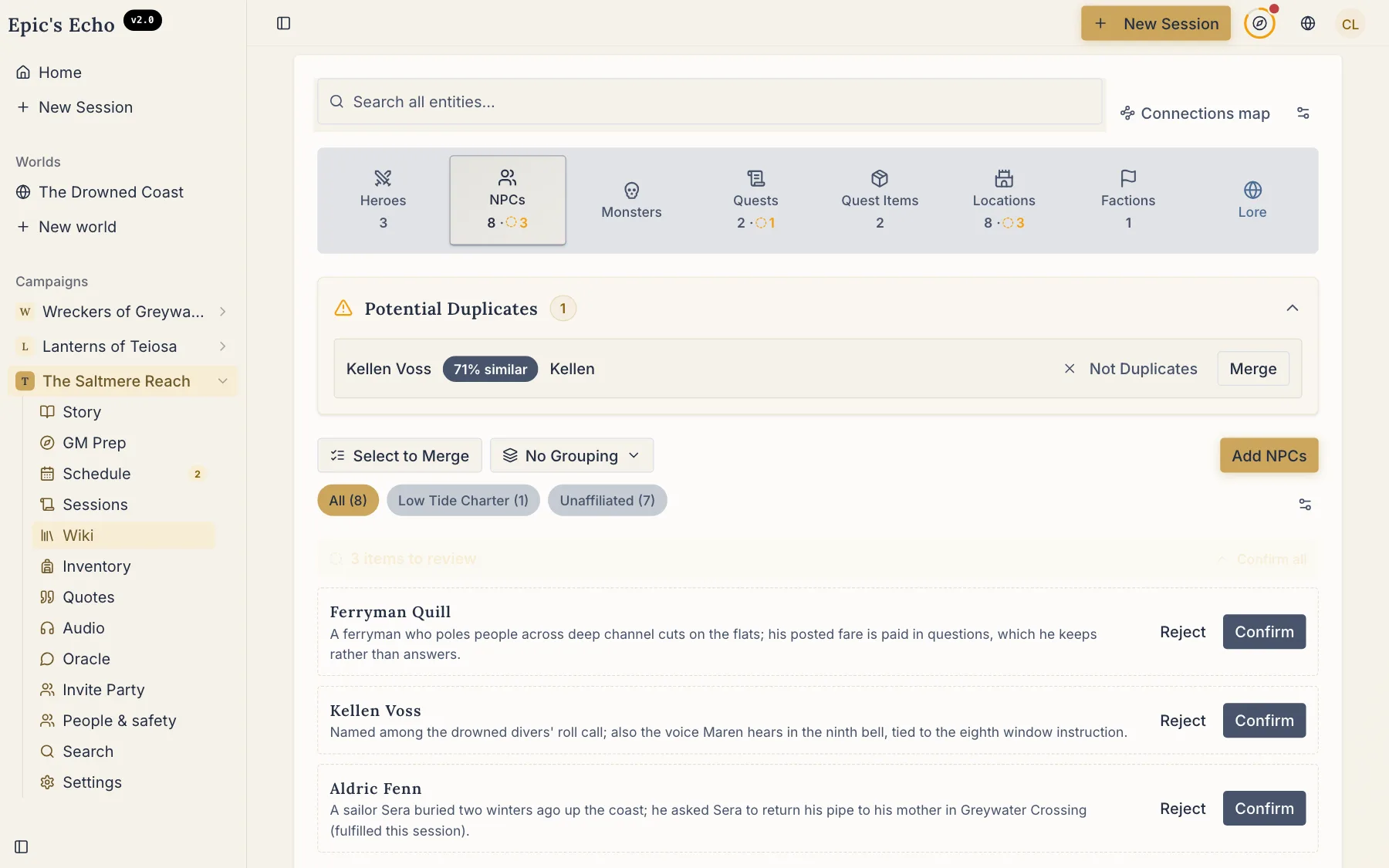Switch to the Locations tab
Viewport: 1389px width, 868px height.
pyautogui.click(x=1004, y=201)
